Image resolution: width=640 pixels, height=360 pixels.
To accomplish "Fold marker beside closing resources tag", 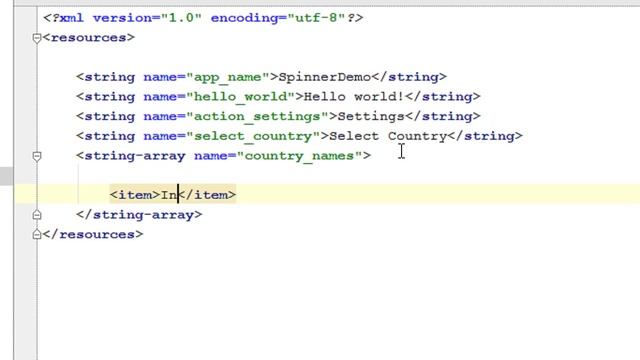I will coord(37,234).
